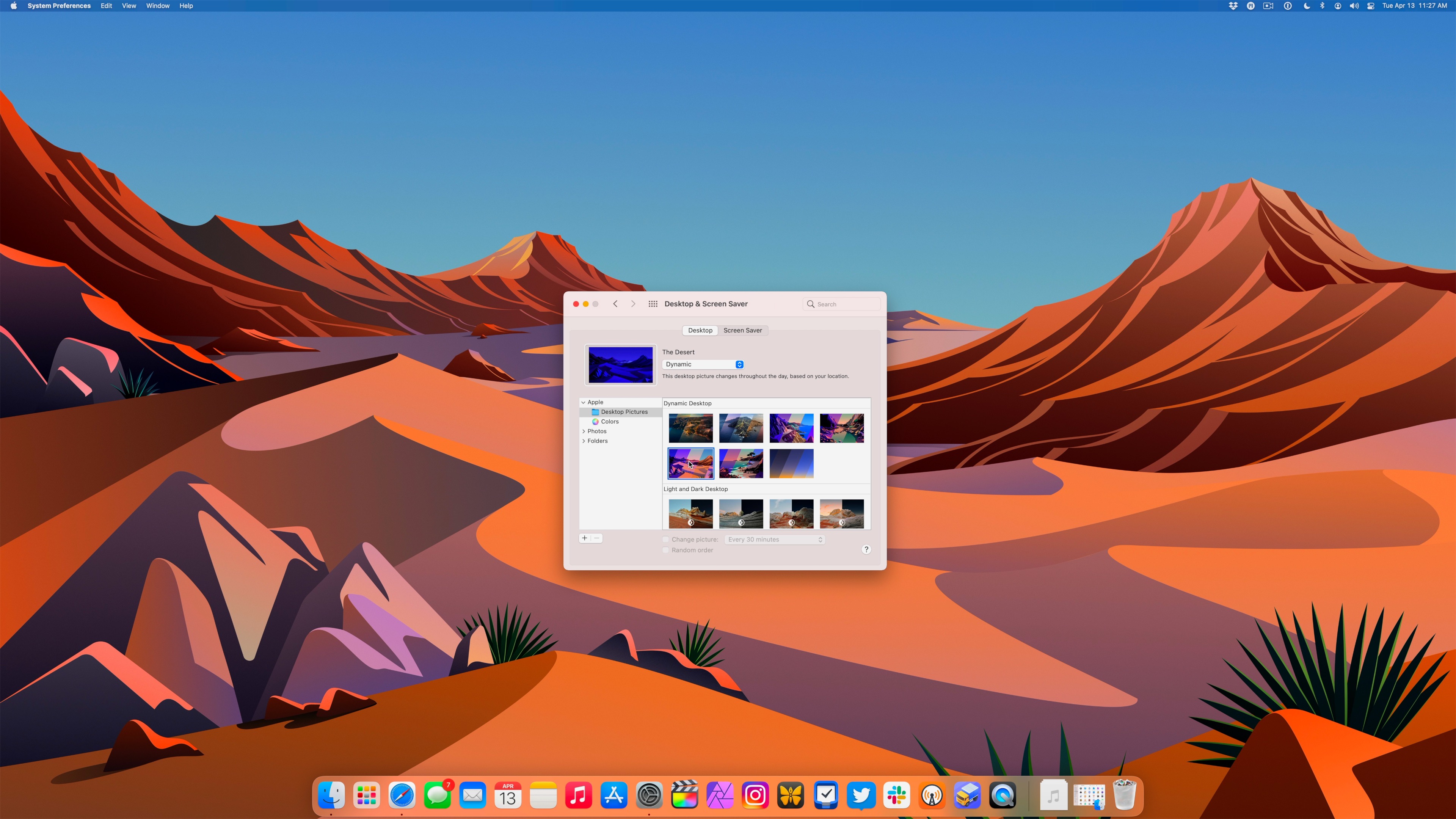Click the back arrow in Desktop & Screen Saver

615,303
